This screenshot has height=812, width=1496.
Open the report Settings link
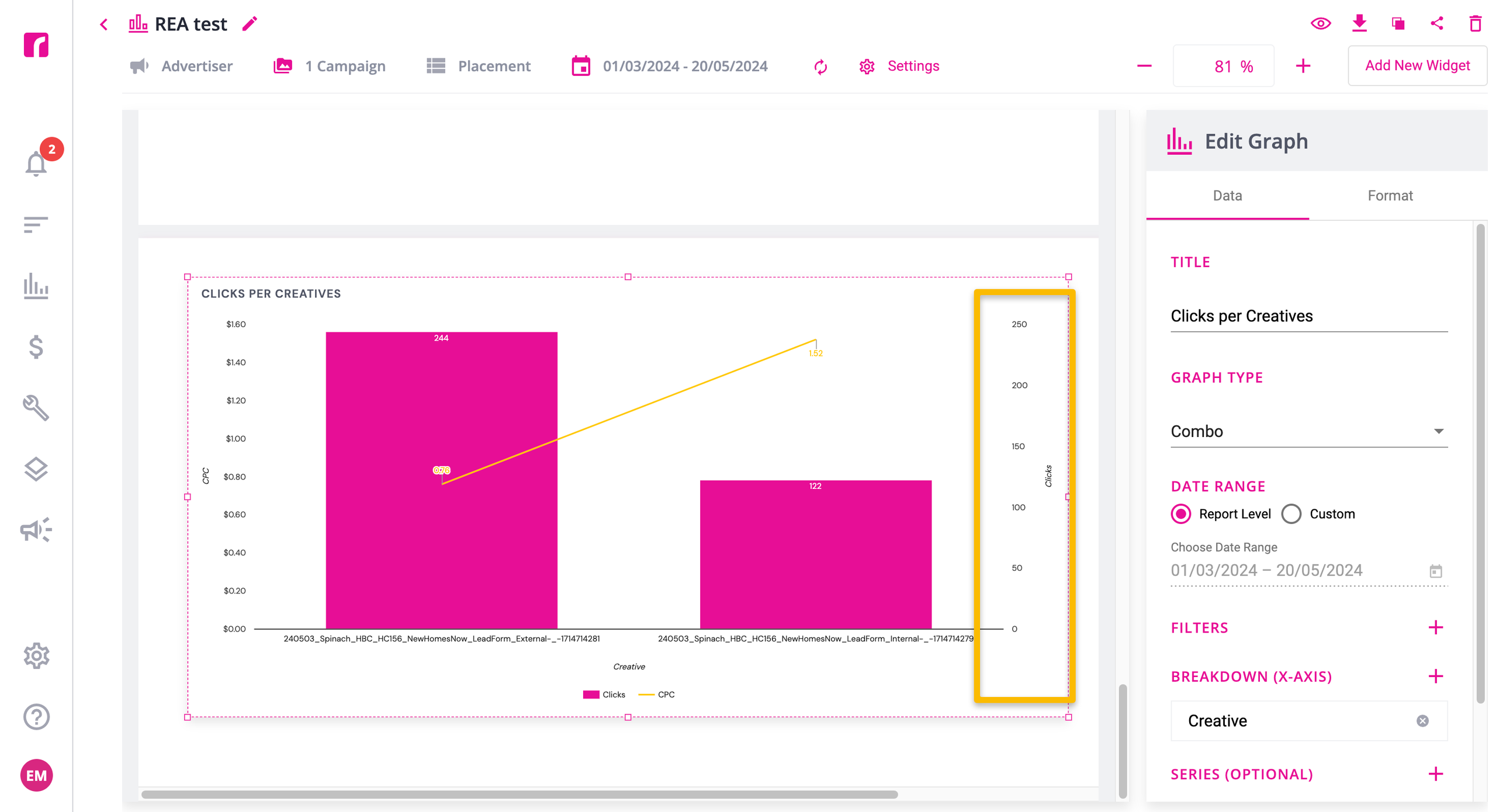(913, 66)
